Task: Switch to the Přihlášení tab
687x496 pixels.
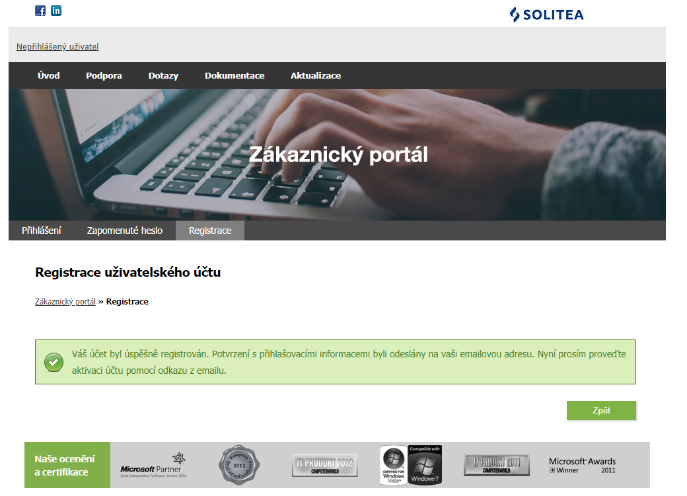Action: (x=42, y=230)
